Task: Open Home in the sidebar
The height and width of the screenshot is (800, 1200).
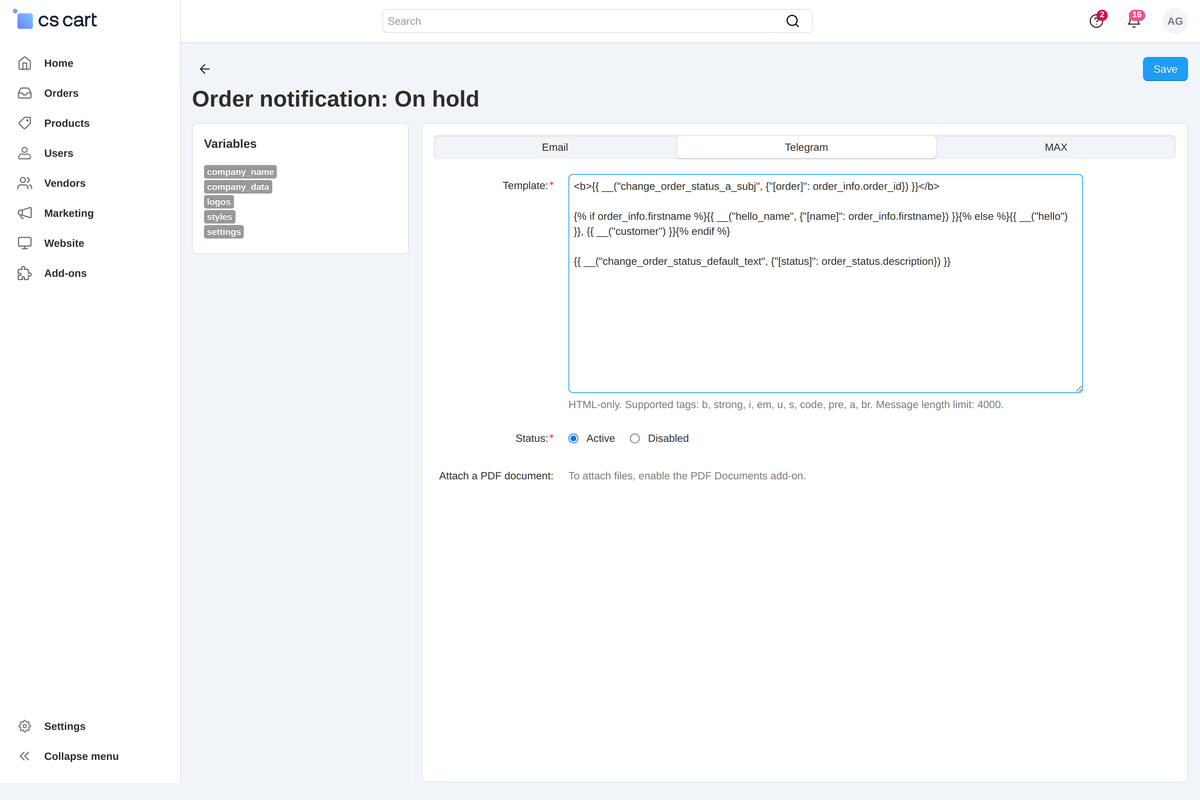Action: 59,63
